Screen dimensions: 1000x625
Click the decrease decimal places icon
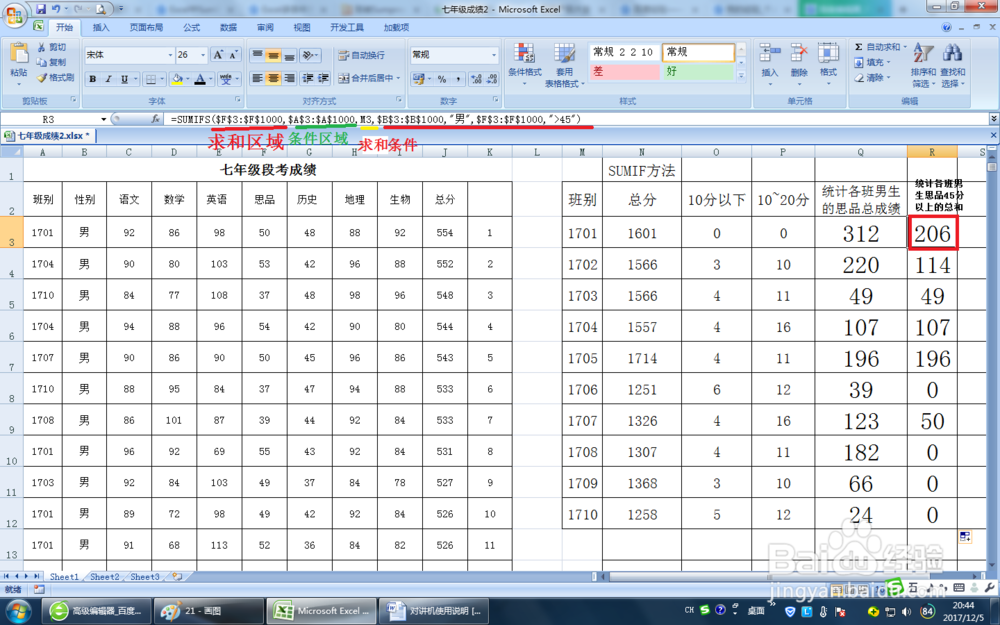pyautogui.click(x=492, y=78)
